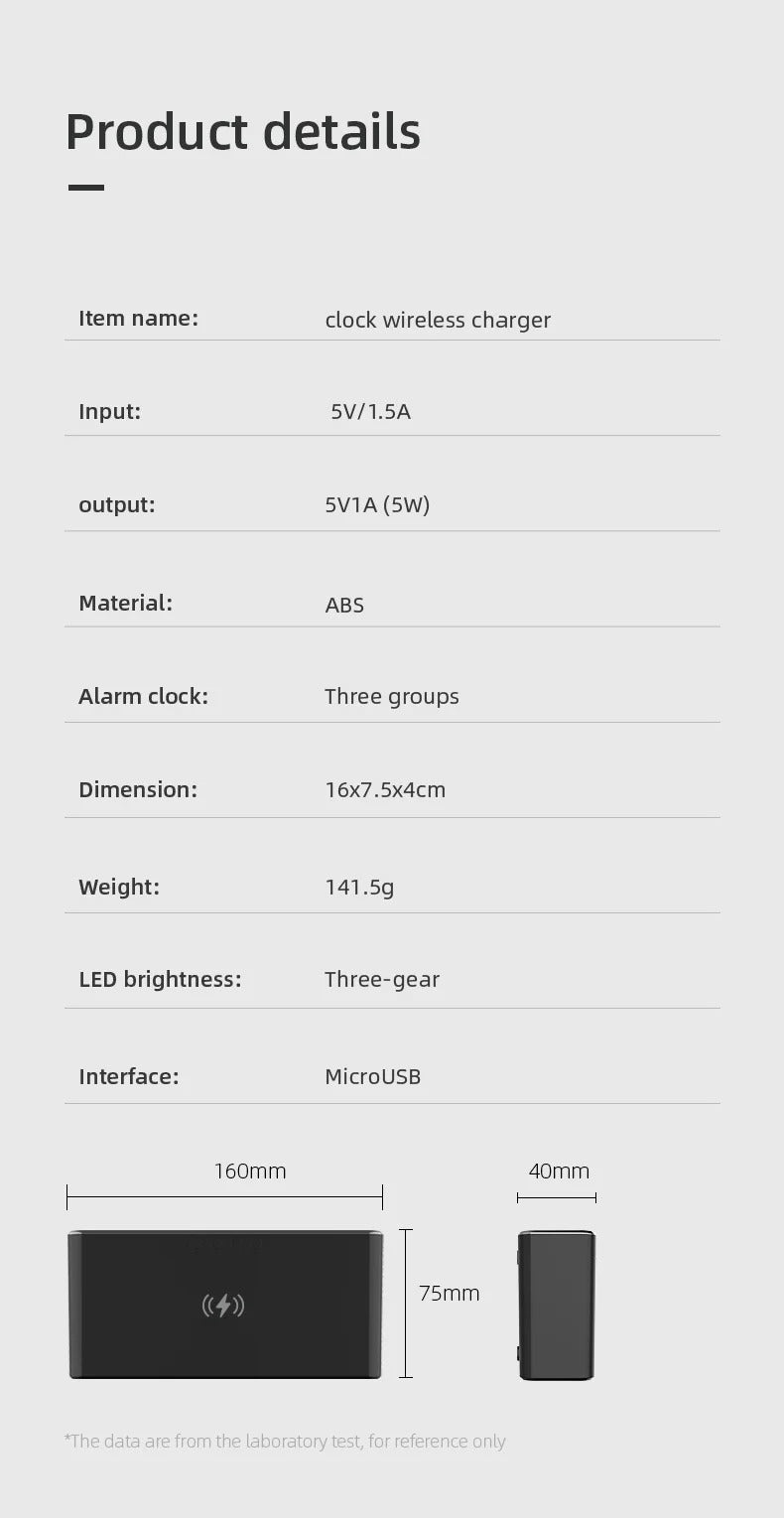Click the Product details heading
The width and height of the screenshot is (784, 1518).
pos(243,131)
